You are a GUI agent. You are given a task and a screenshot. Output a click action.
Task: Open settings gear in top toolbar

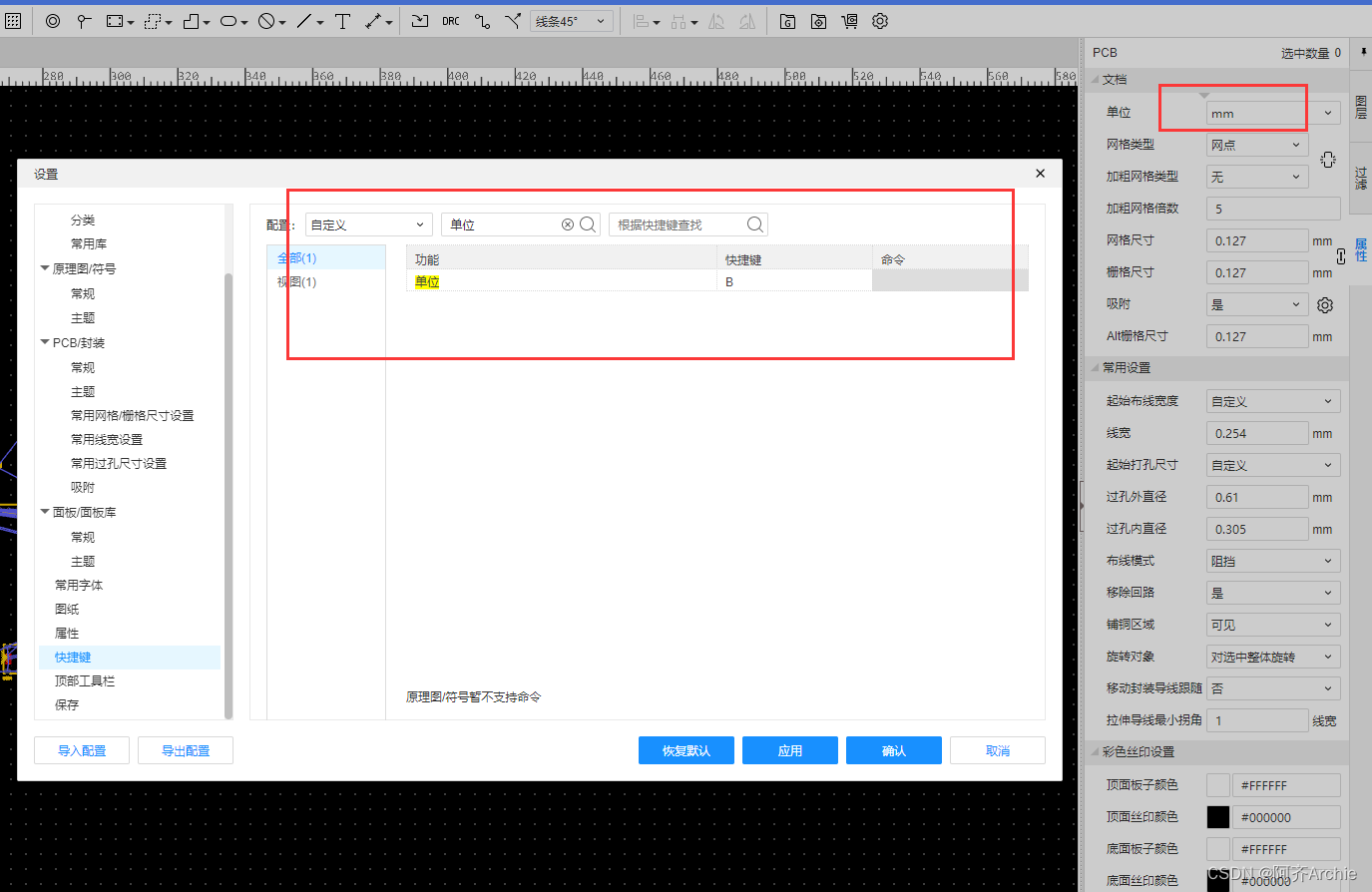[x=880, y=21]
